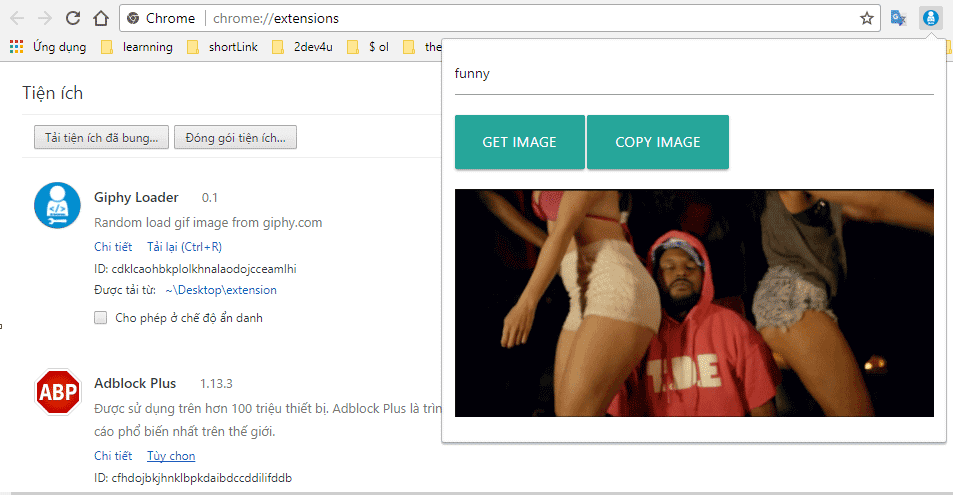Viewport: 953px width, 495px height.
Task: Click the browser forward arrow
Action: pos(45,18)
